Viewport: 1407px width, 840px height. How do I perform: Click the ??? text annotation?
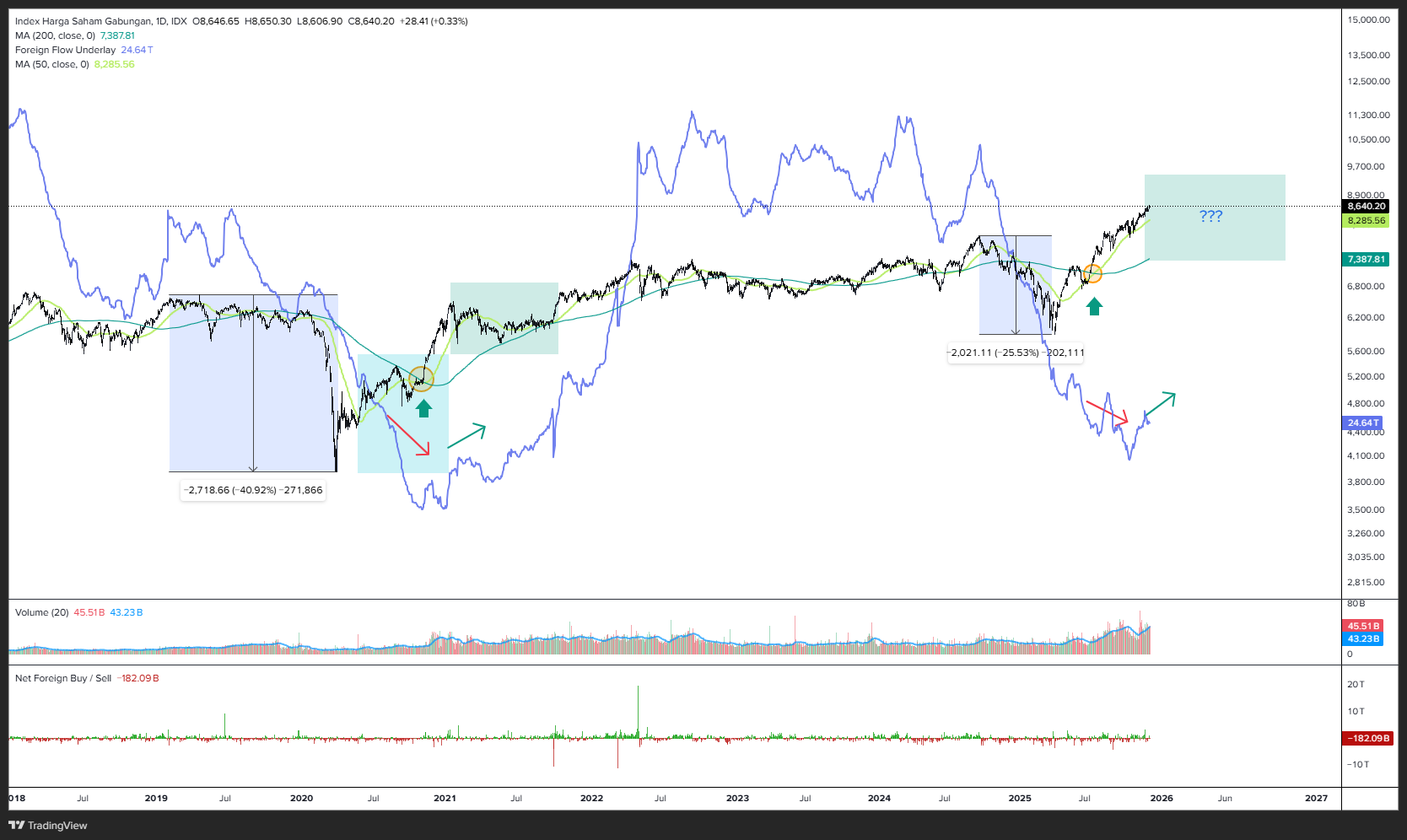coord(1210,216)
